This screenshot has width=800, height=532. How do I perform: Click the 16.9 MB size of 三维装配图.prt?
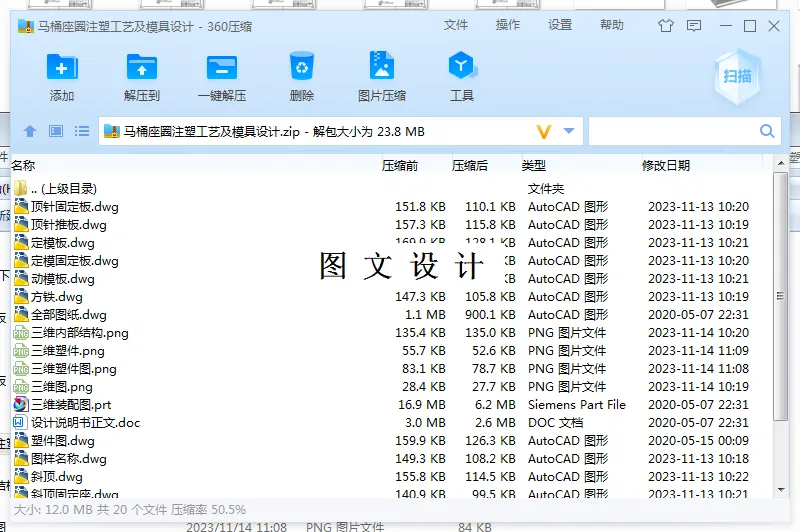[x=422, y=404]
